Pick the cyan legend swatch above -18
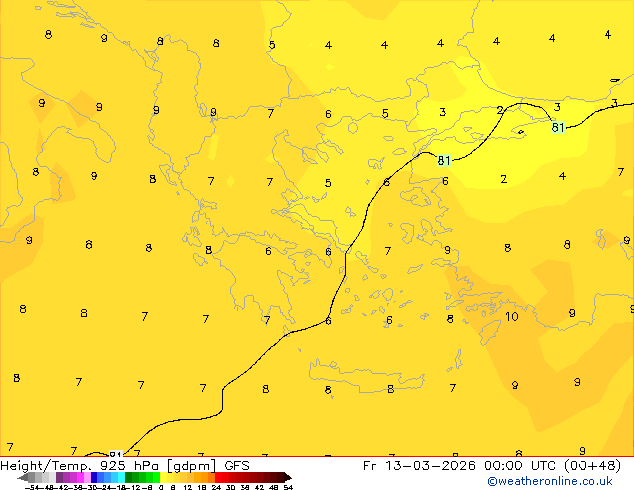634x490 pixels. [x=121, y=477]
